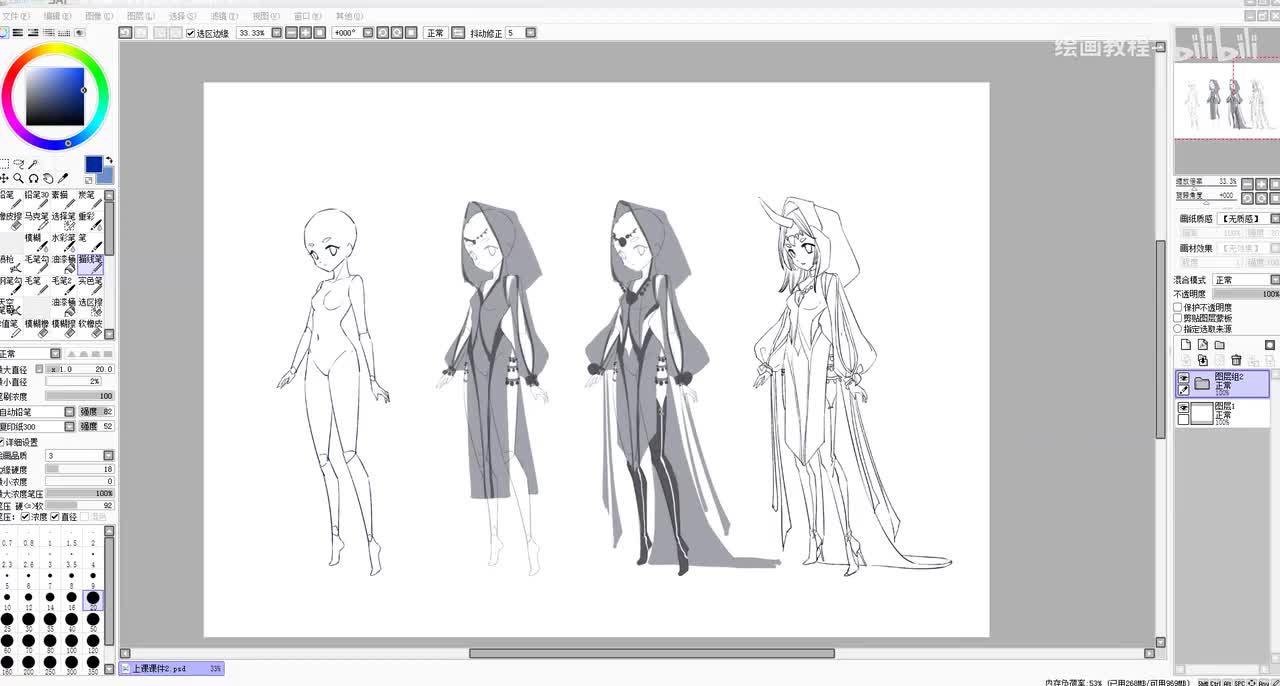Create a new layer in layer panel

coord(1186,345)
